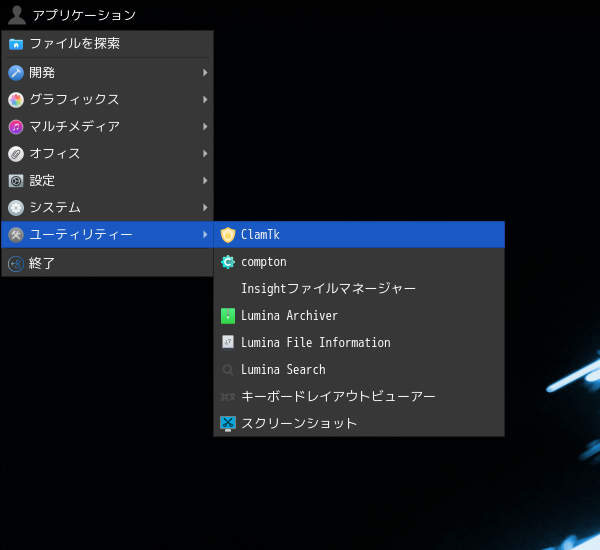Click the blue folder icon for ファイルを探索
The width and height of the screenshot is (600, 550).
point(16,44)
